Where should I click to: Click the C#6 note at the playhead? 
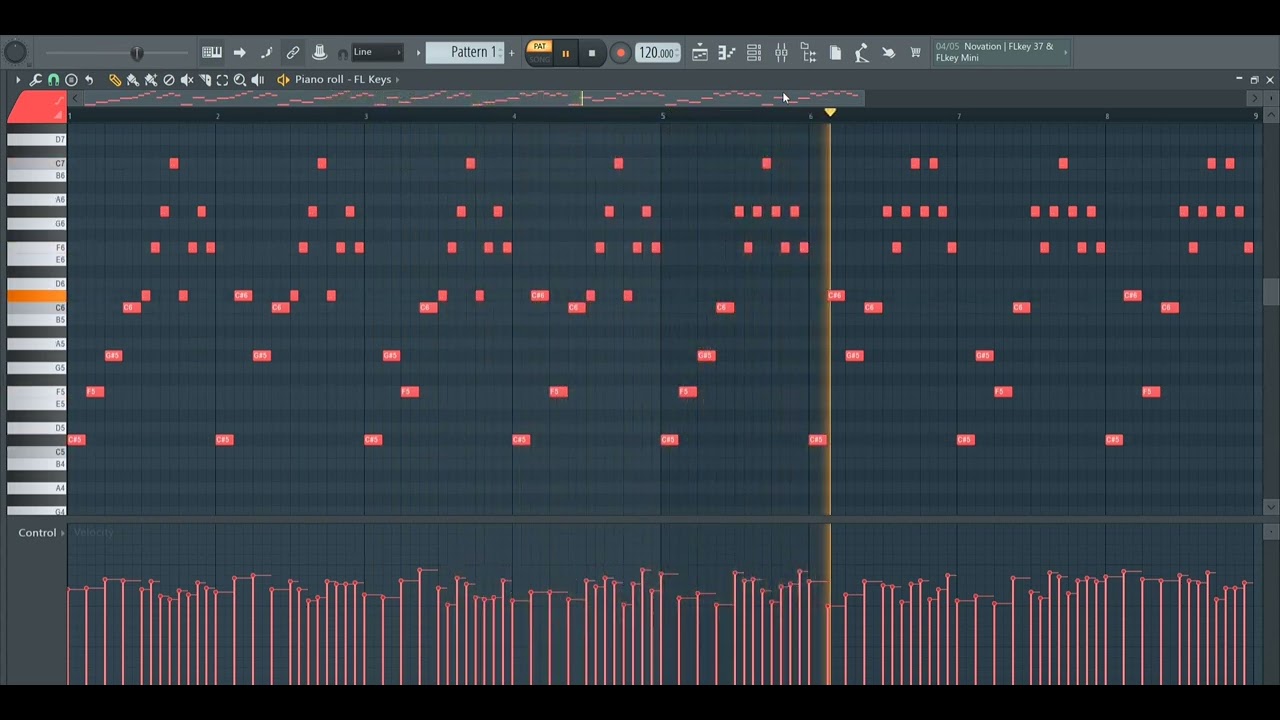[836, 295]
